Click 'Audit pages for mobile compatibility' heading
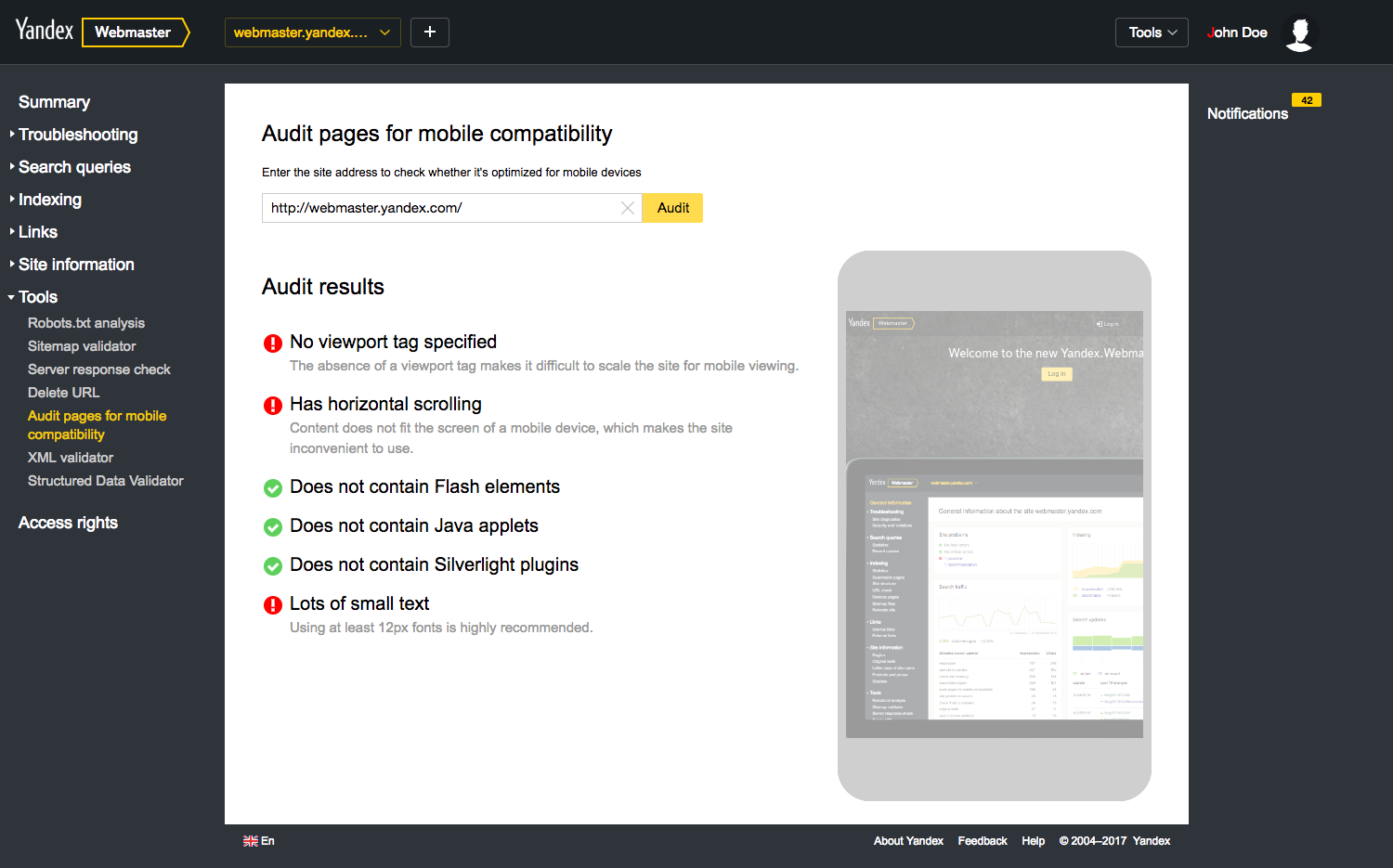 coord(437,134)
